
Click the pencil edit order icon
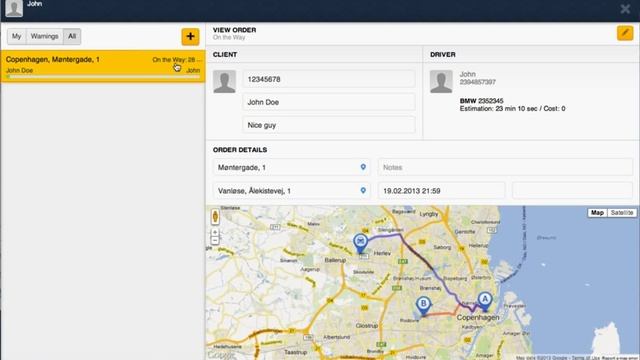pyautogui.click(x=625, y=33)
